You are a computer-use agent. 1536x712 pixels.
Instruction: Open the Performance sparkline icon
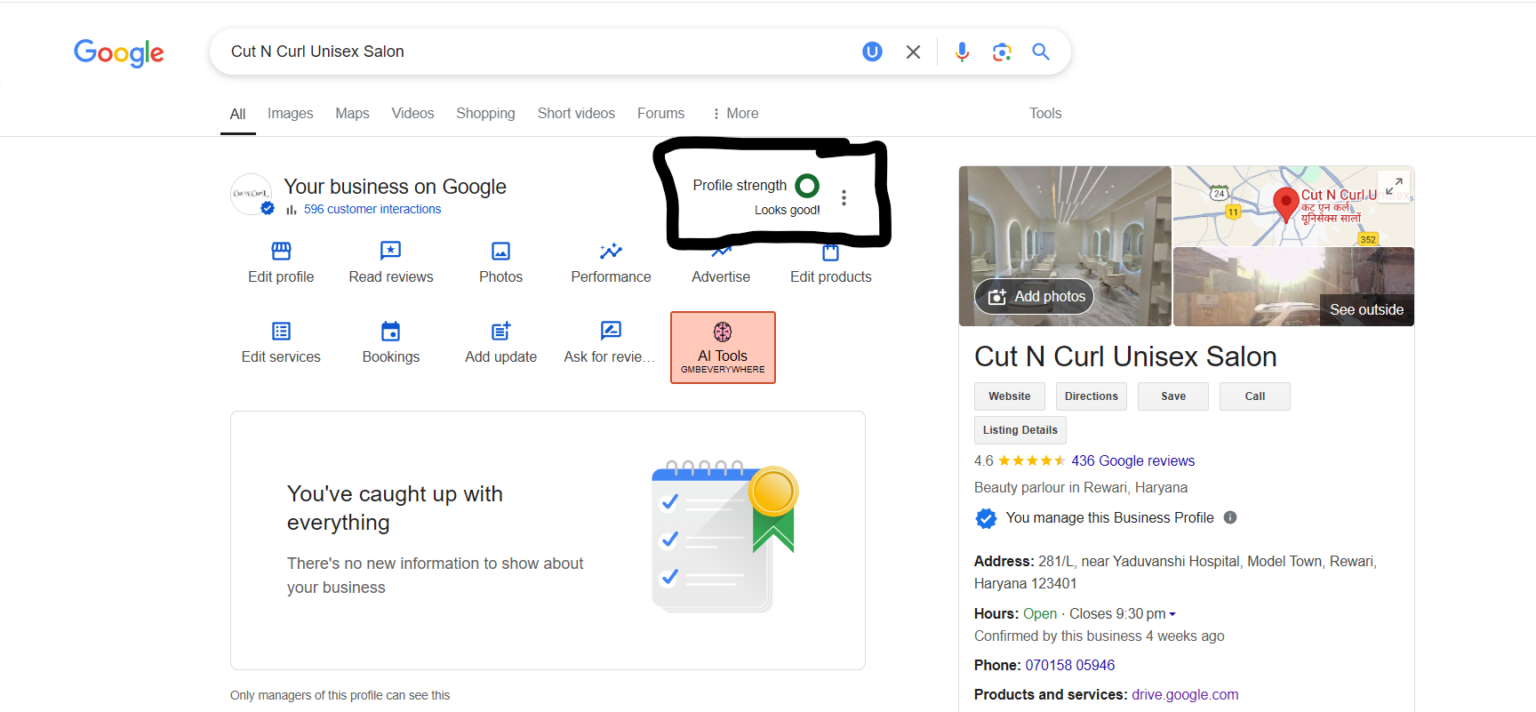click(x=611, y=251)
